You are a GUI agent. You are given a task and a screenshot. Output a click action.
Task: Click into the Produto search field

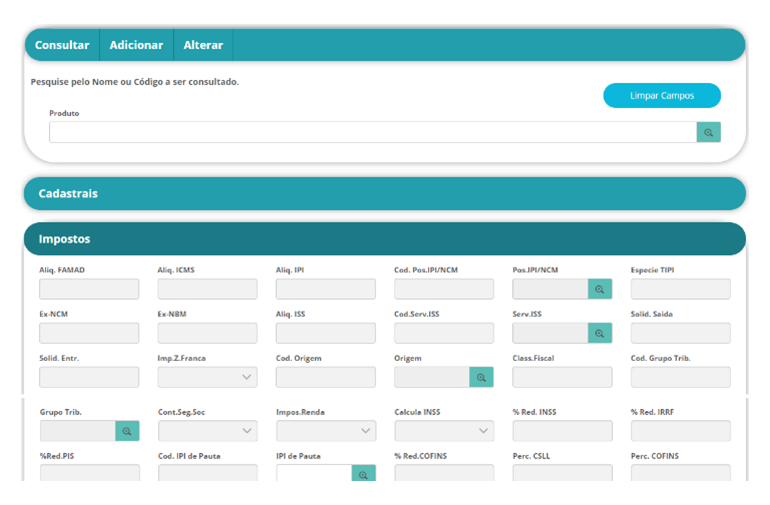(373, 132)
